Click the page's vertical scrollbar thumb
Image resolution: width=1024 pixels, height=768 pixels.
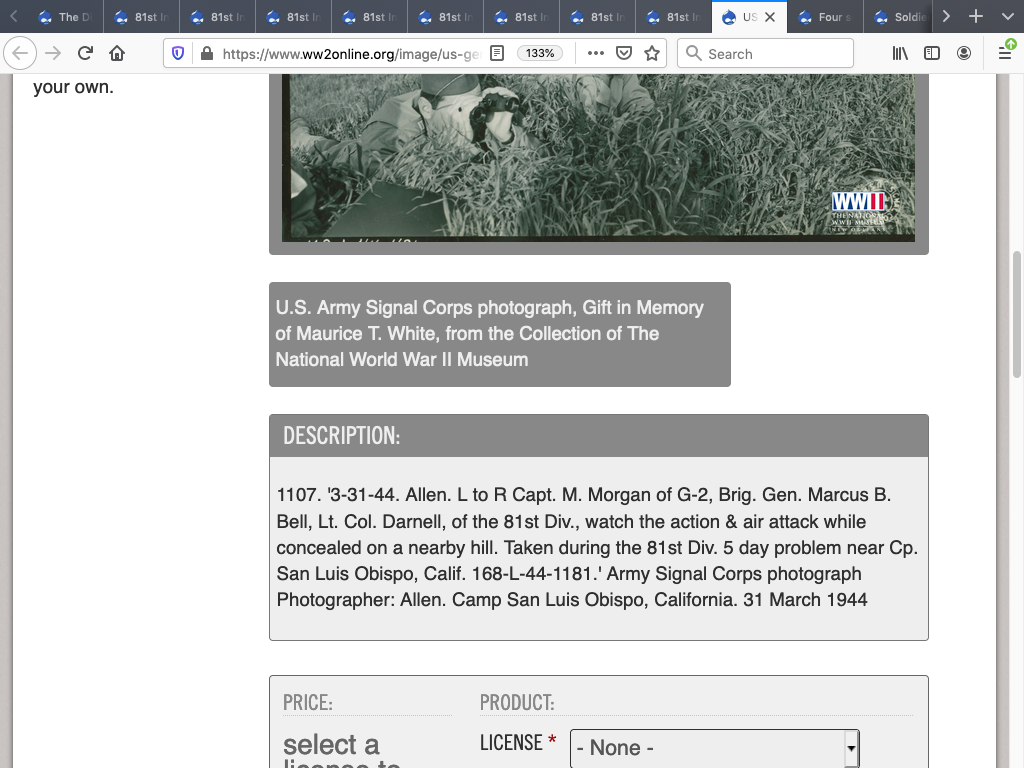pyautogui.click(x=1017, y=313)
